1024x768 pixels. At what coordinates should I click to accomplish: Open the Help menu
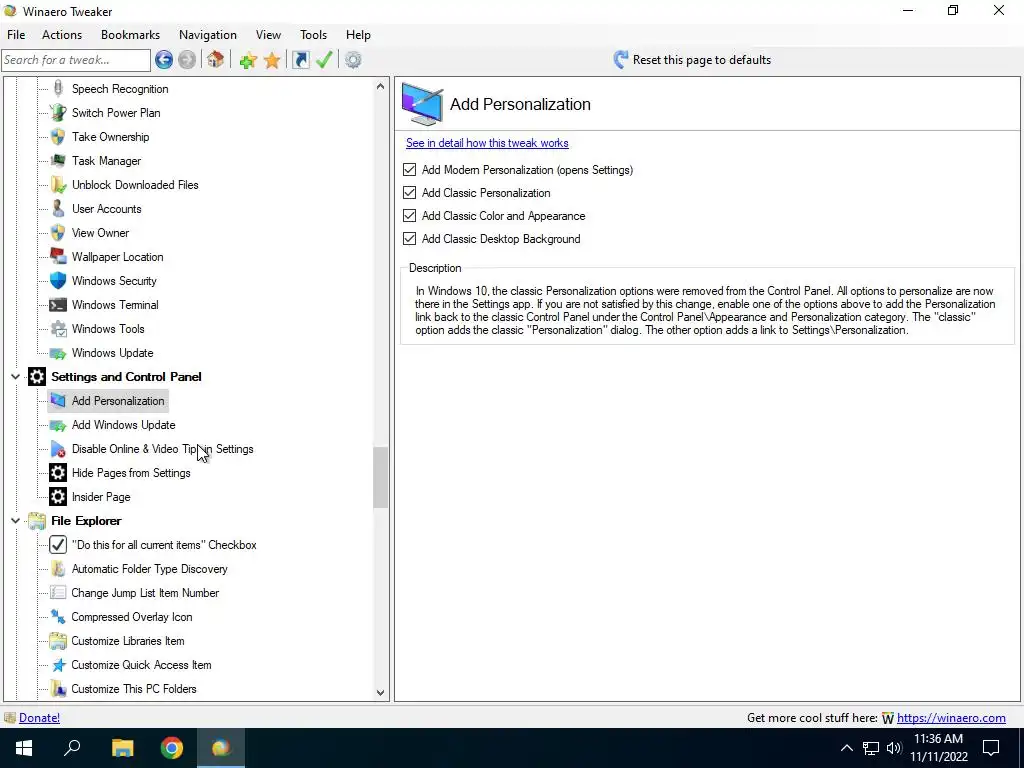pos(358,35)
